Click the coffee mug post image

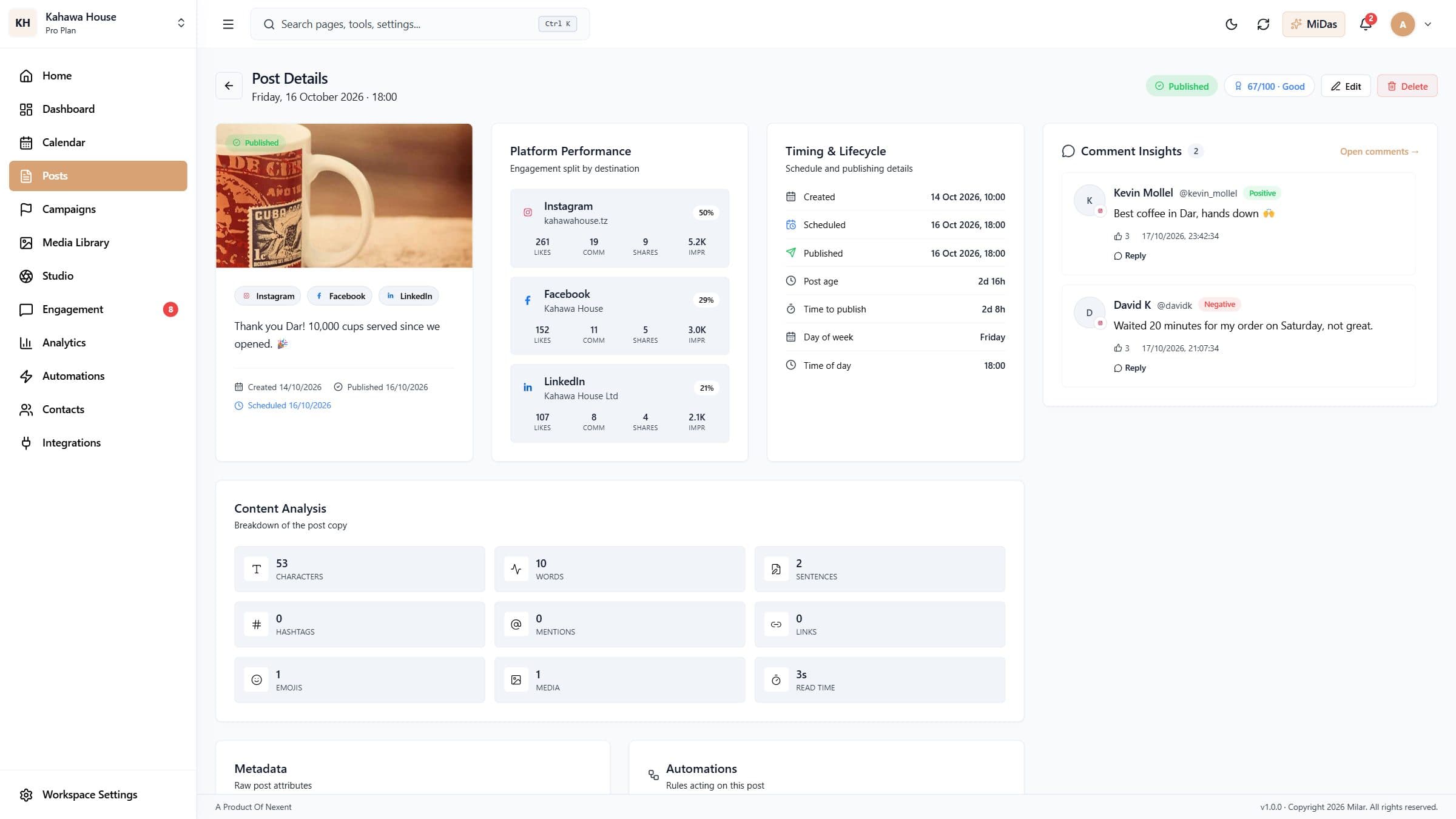click(344, 195)
